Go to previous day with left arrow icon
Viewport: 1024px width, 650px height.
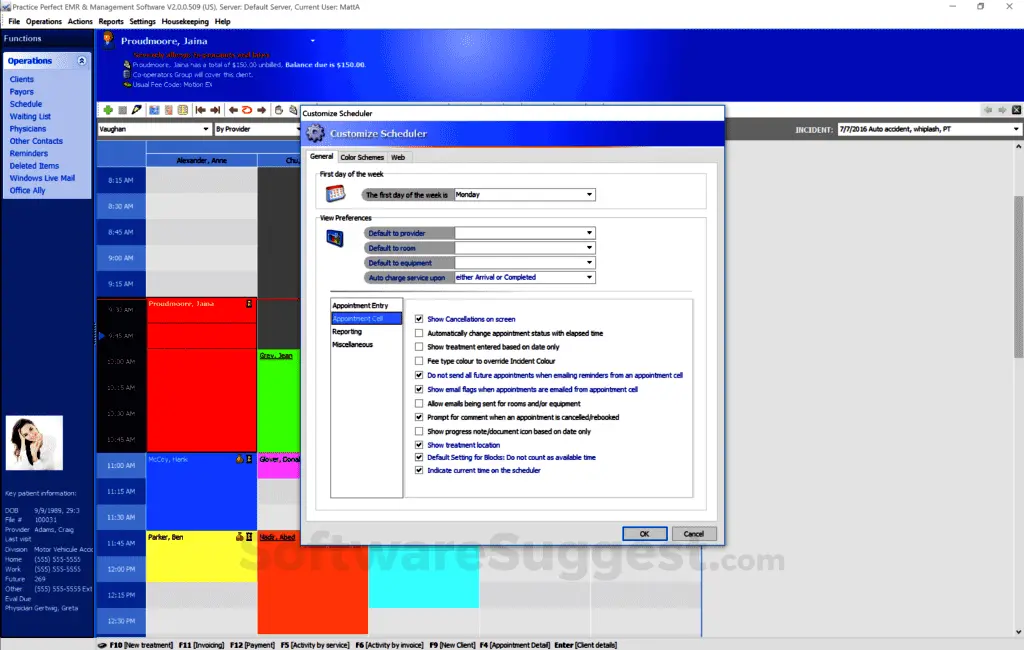(x=233, y=110)
